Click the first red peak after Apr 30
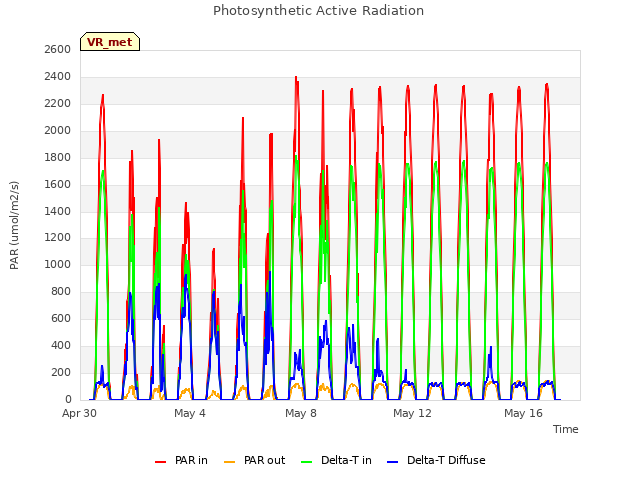This screenshot has height=480, width=640. 103,96
